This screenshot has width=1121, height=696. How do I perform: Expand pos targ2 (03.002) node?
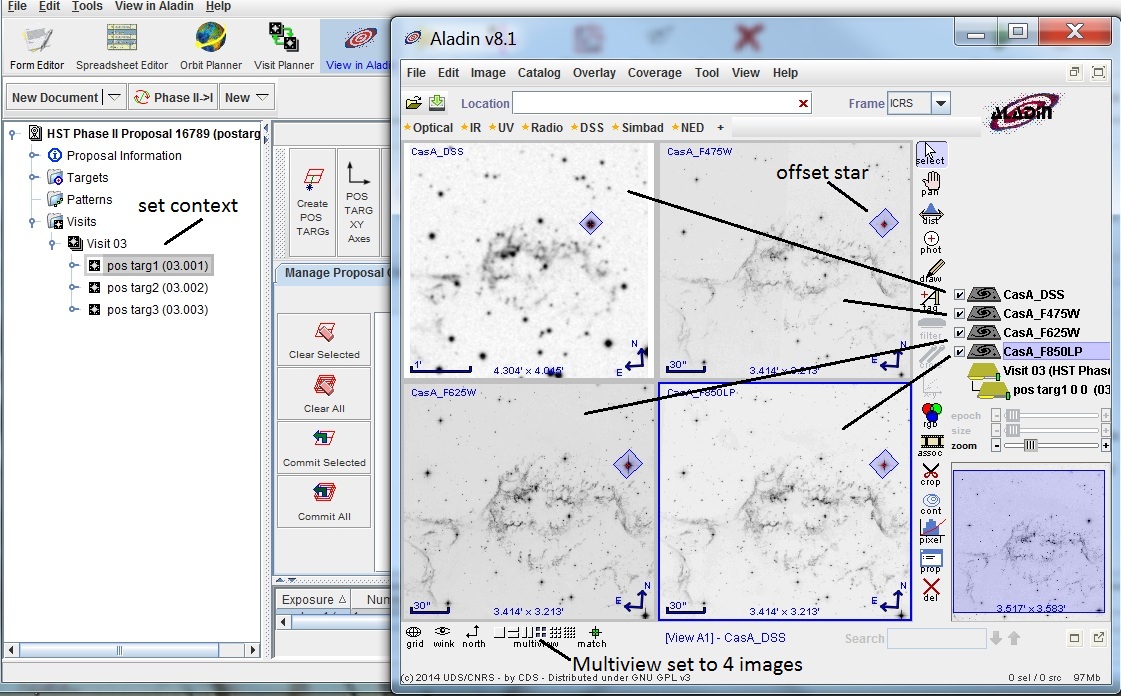(73, 287)
